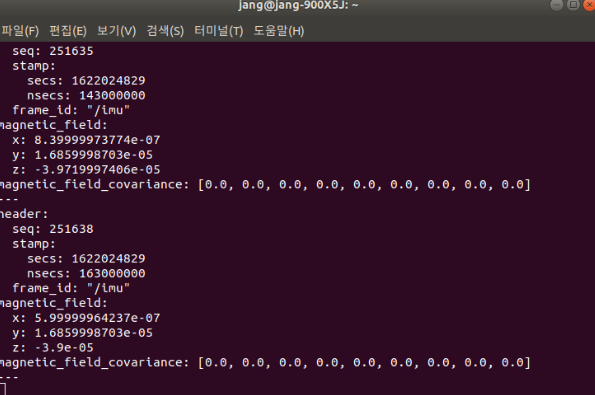Image resolution: width=595 pixels, height=395 pixels.
Task: Close the terminal window
Action: pyautogui.click(x=589, y=5)
